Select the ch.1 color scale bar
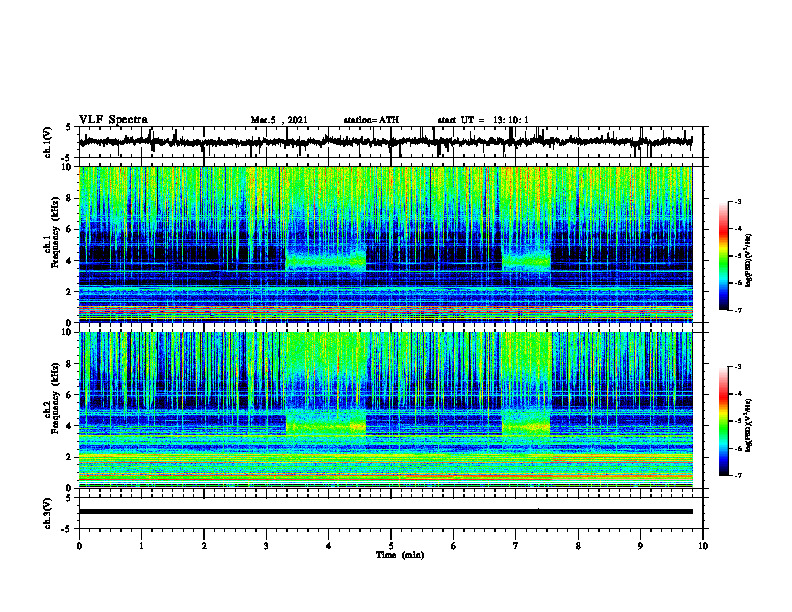792x612 pixels. (724, 256)
